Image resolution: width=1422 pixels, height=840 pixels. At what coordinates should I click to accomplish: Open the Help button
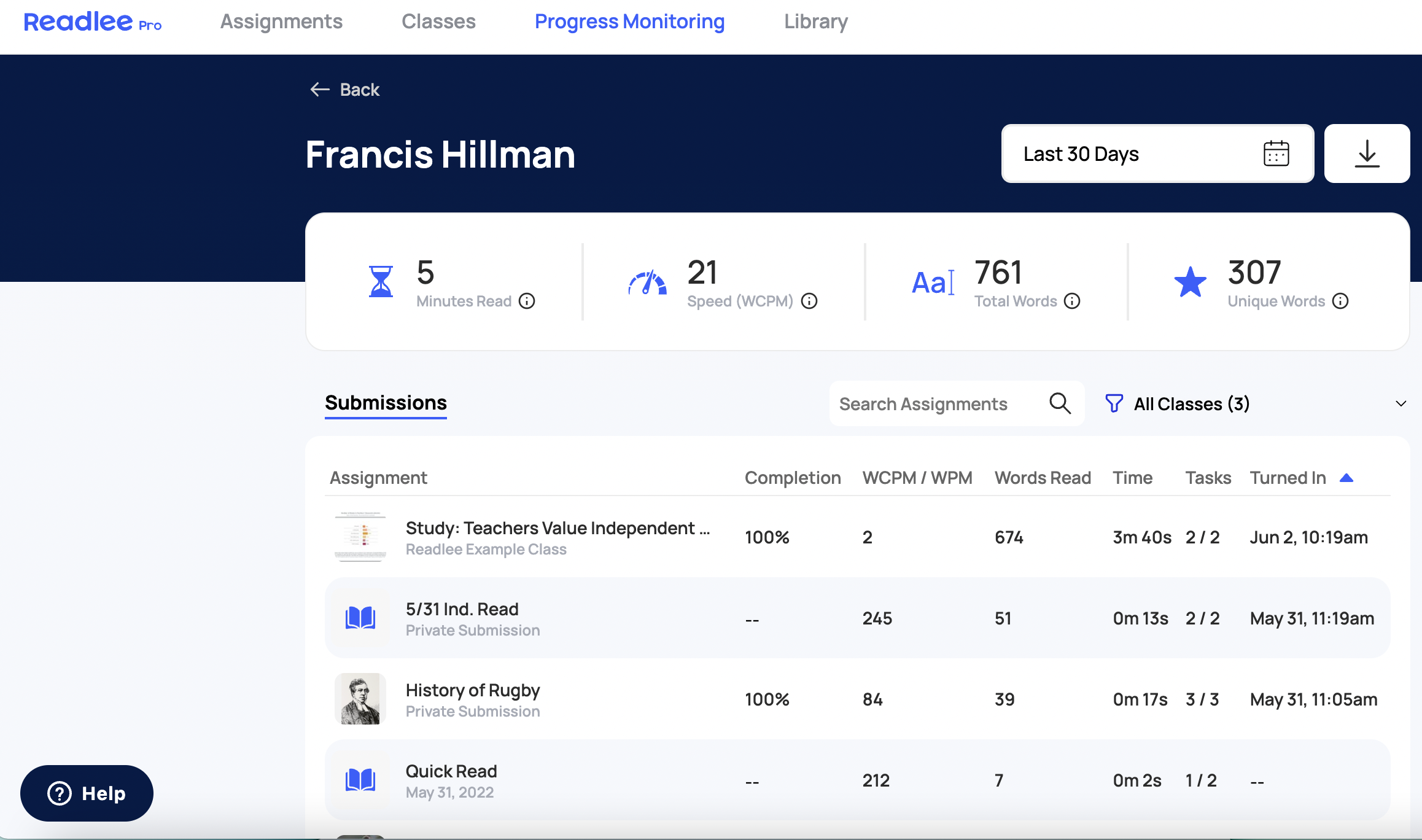click(x=87, y=793)
